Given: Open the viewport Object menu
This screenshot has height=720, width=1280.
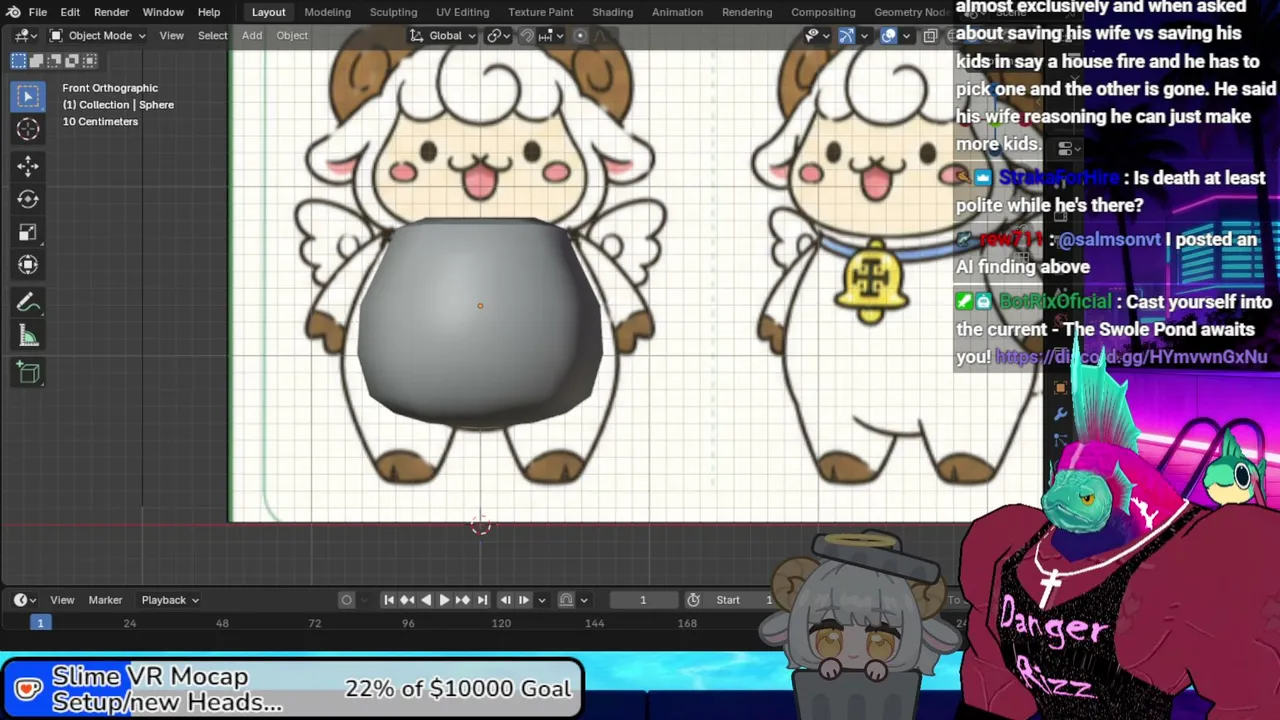Looking at the screenshot, I should [292, 36].
